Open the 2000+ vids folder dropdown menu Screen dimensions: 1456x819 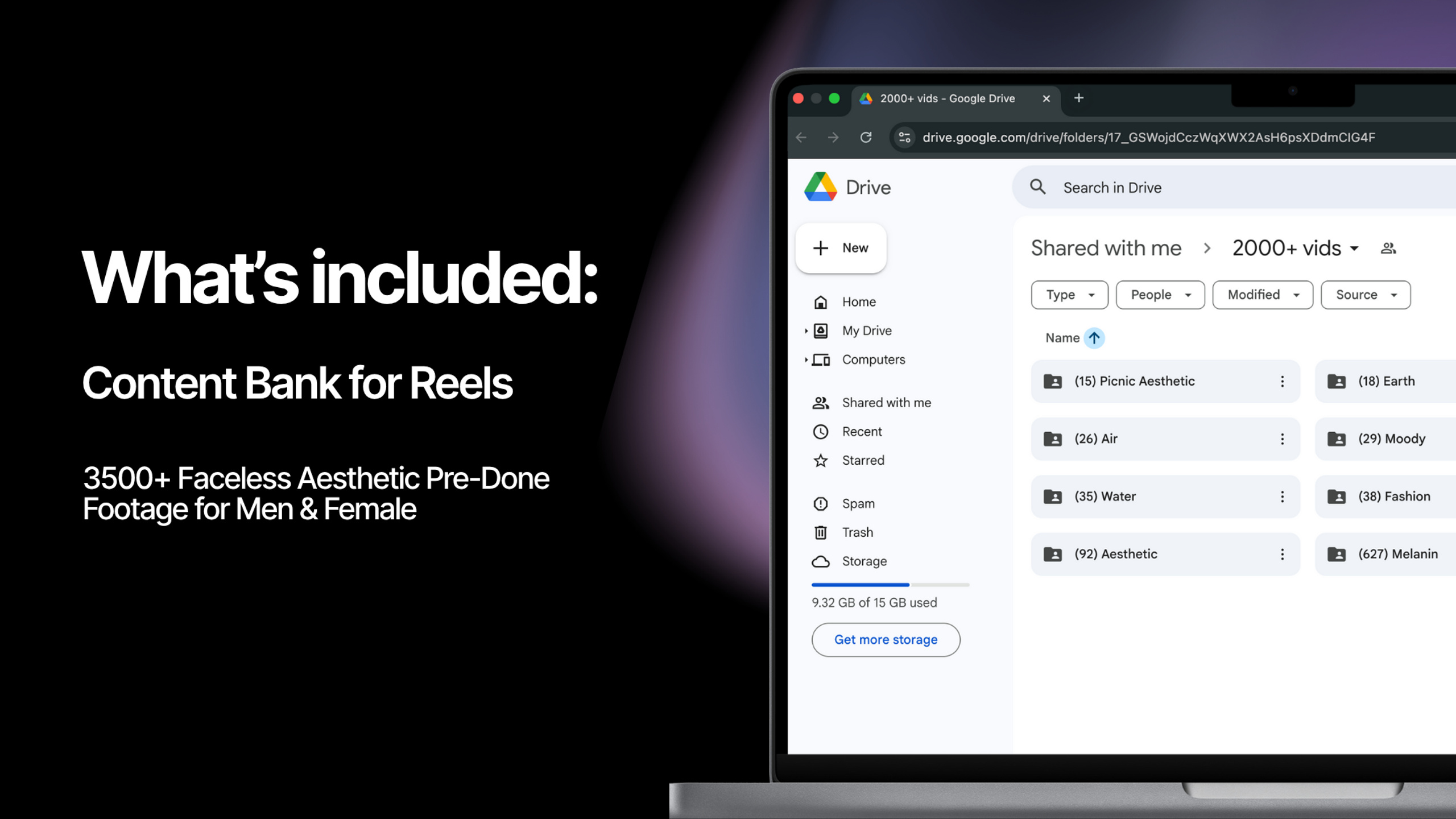click(1354, 249)
